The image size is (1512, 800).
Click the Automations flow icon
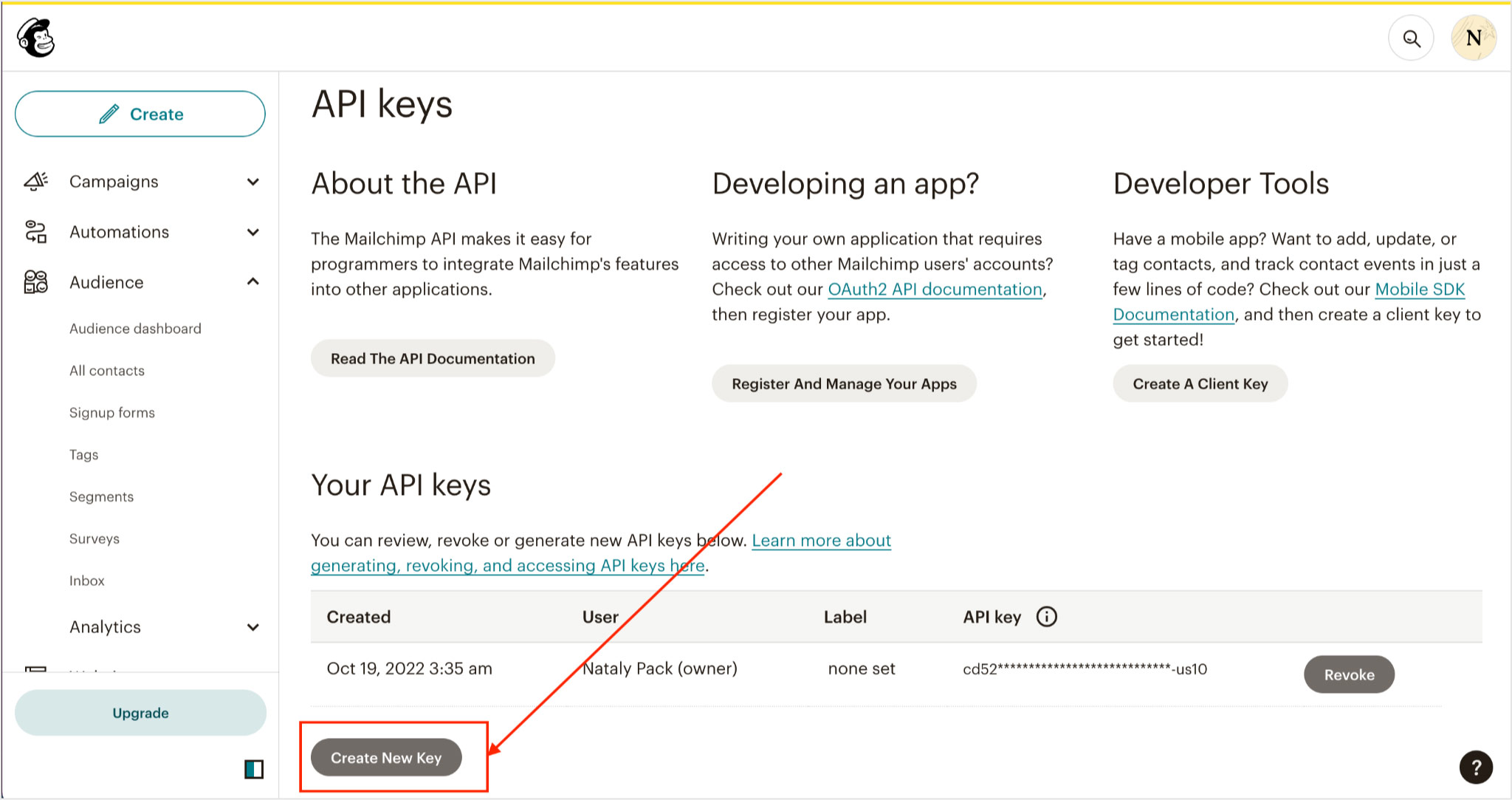(x=35, y=232)
